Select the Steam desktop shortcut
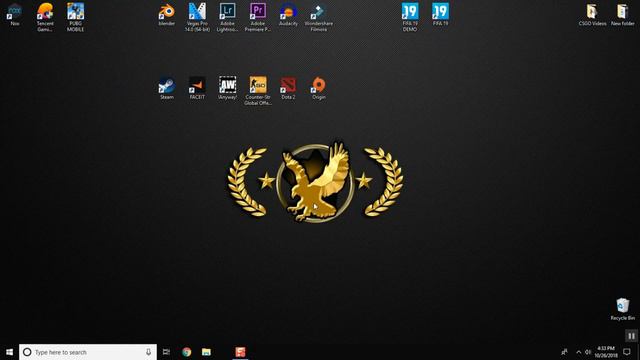Screen dimensions: 640x360 click(167, 88)
